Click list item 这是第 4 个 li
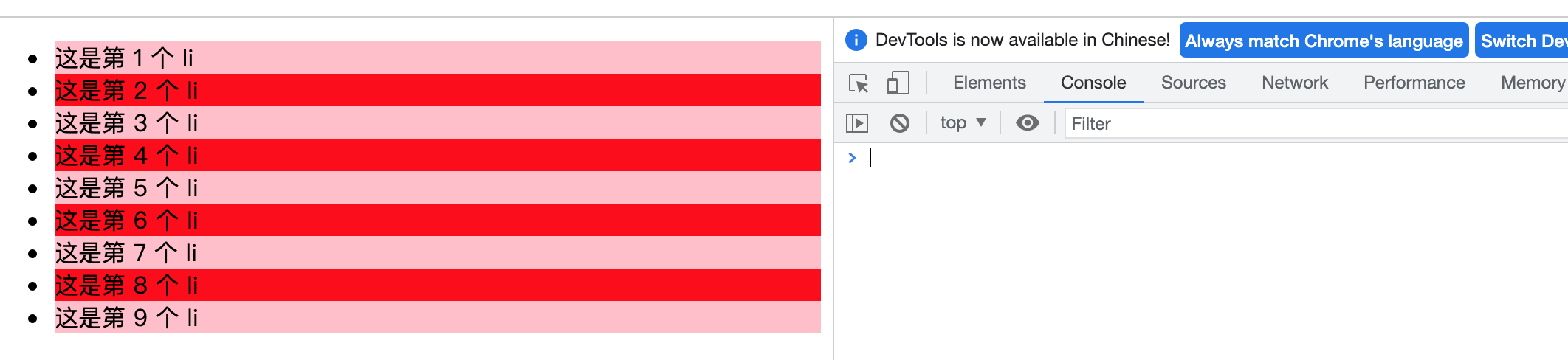This screenshot has height=360, width=1568. (x=438, y=155)
